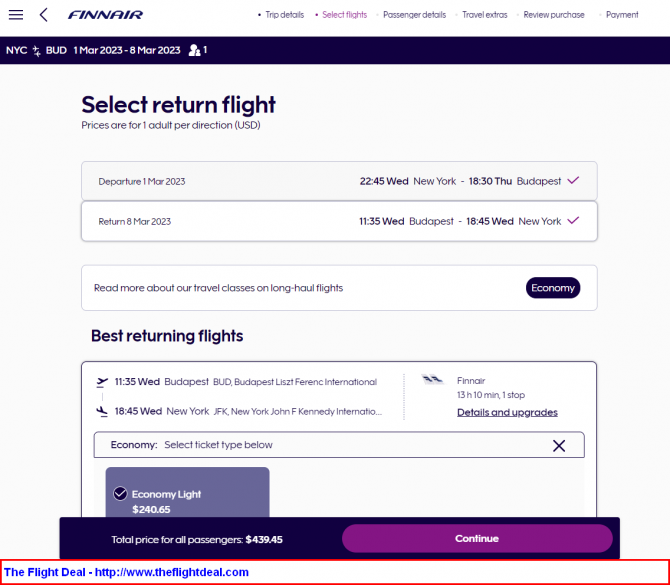
Task: Click the Finnair logo
Action: tap(105, 15)
